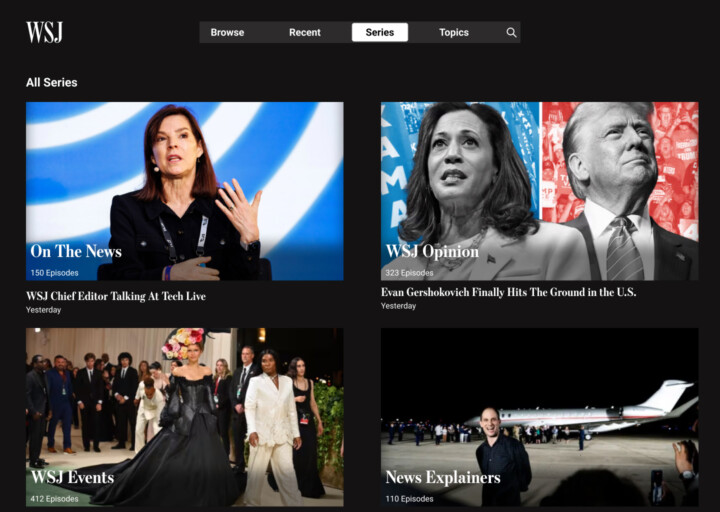Click the 'News Explainers' title text
Image resolution: width=720 pixels, height=512 pixels.
point(443,478)
